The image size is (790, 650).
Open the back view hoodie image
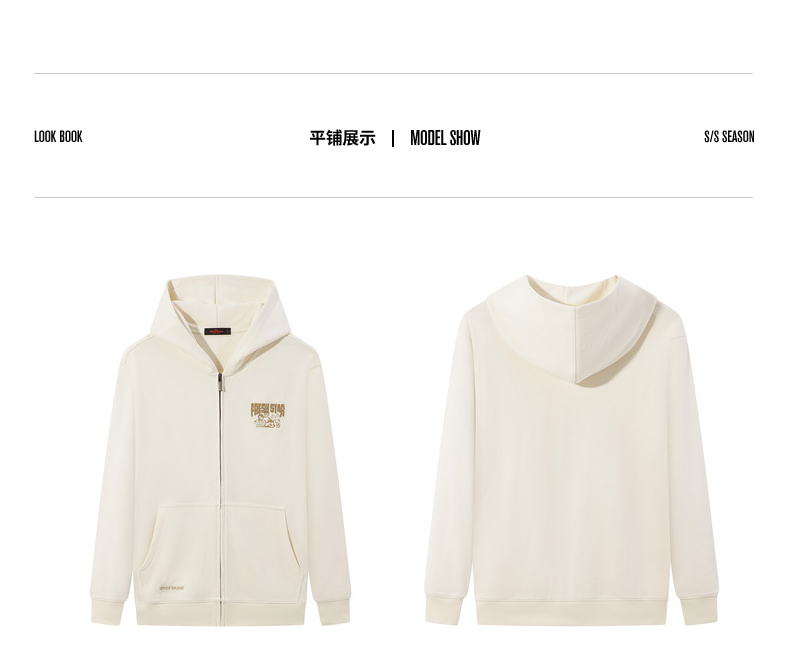coord(571,449)
